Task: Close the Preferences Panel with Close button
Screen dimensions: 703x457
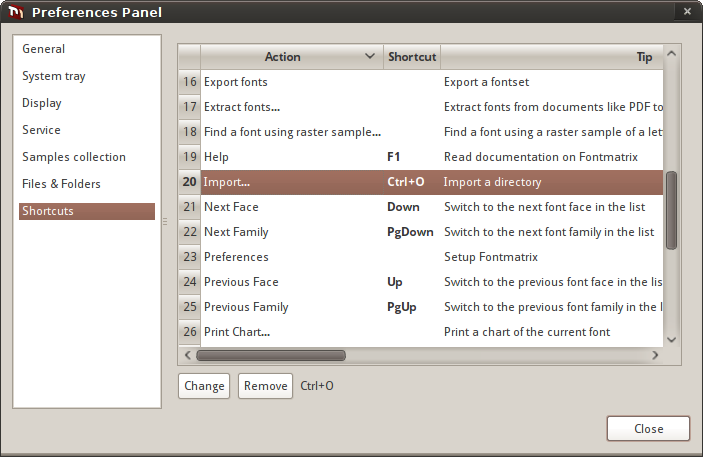Action: (x=648, y=429)
